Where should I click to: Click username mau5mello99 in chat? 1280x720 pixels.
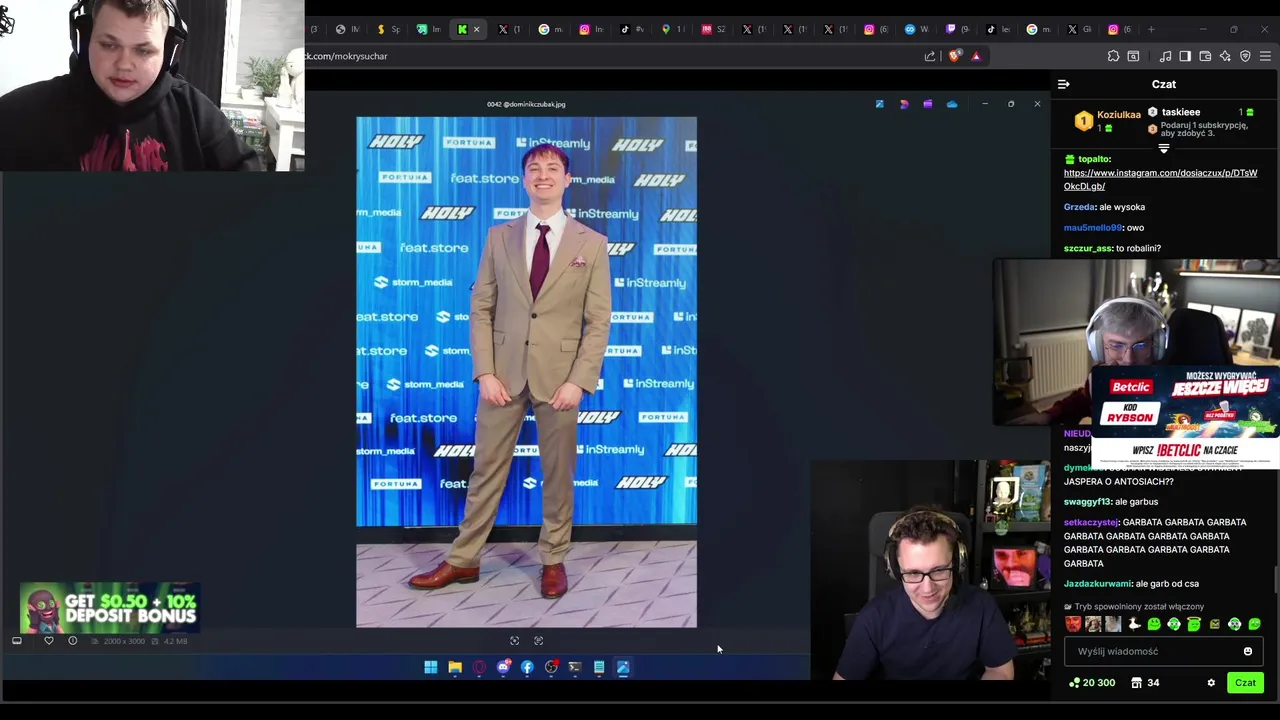point(1094,228)
